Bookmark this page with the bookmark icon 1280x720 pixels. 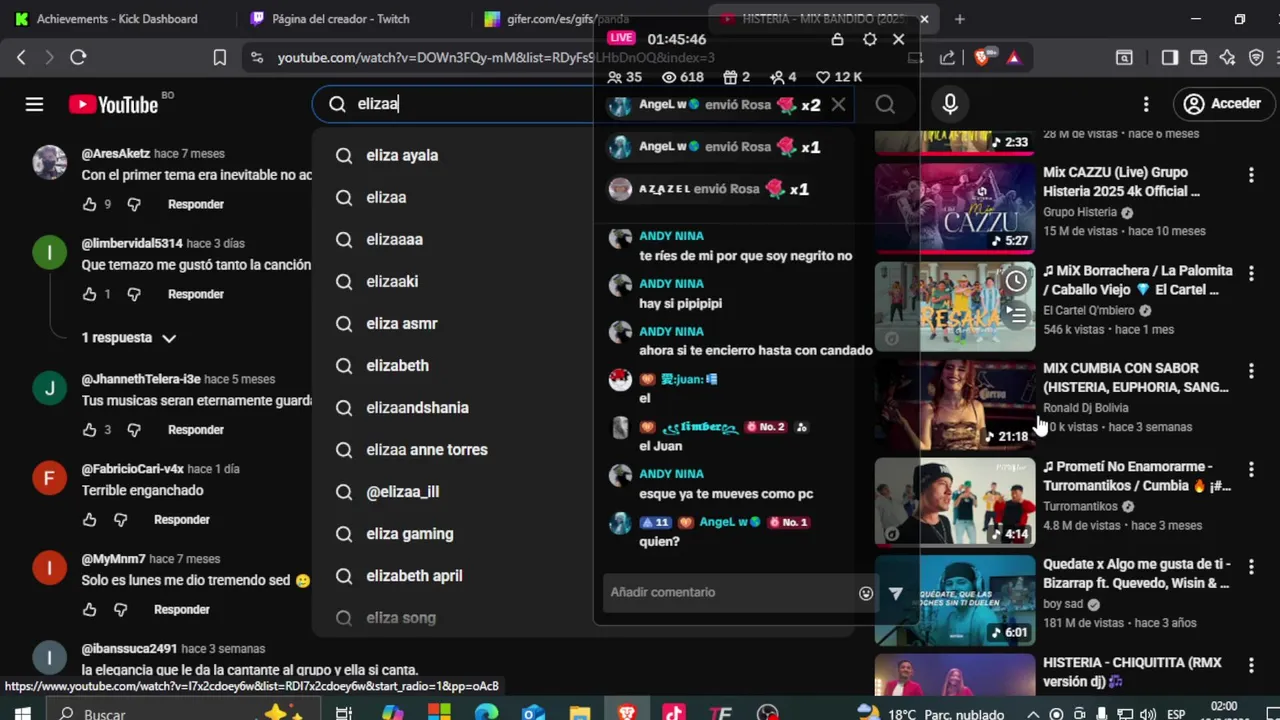click(x=220, y=58)
